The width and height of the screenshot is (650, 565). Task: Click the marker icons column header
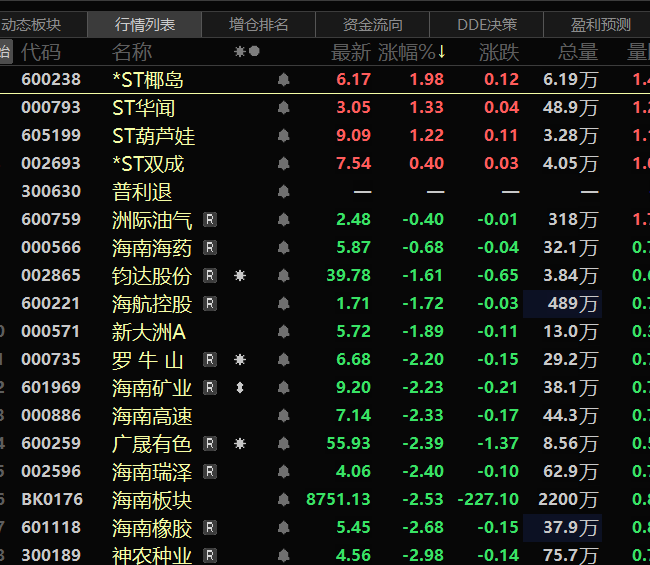(x=247, y=51)
